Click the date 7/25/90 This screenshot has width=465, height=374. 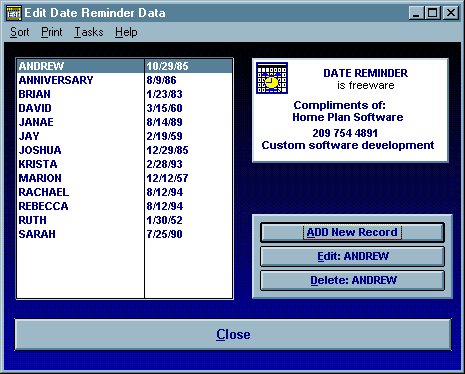pos(164,234)
